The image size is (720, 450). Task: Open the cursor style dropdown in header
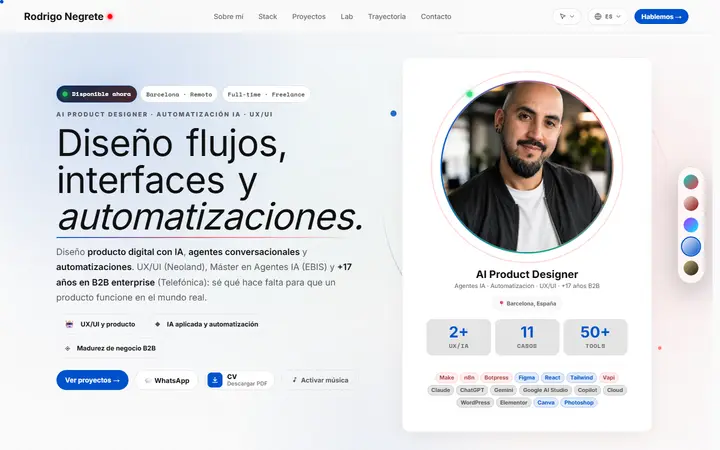[567, 17]
